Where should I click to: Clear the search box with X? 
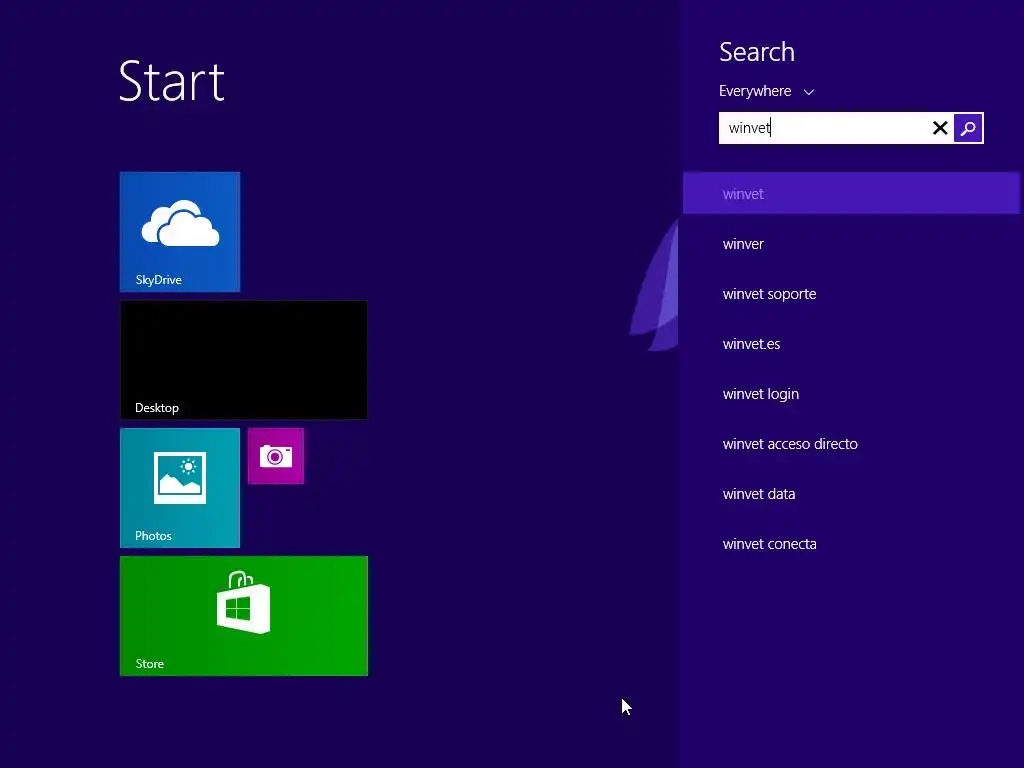click(x=940, y=128)
